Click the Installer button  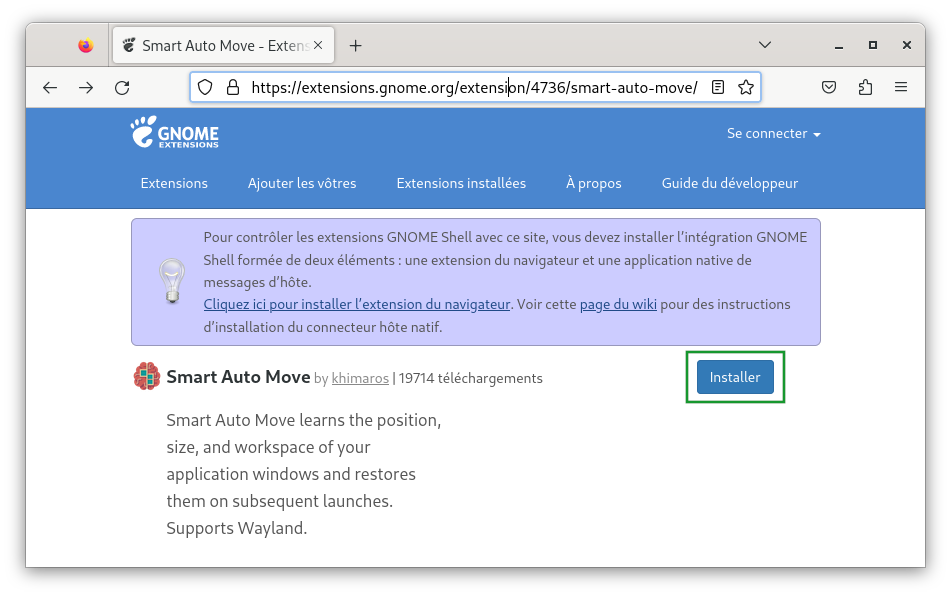tap(735, 377)
